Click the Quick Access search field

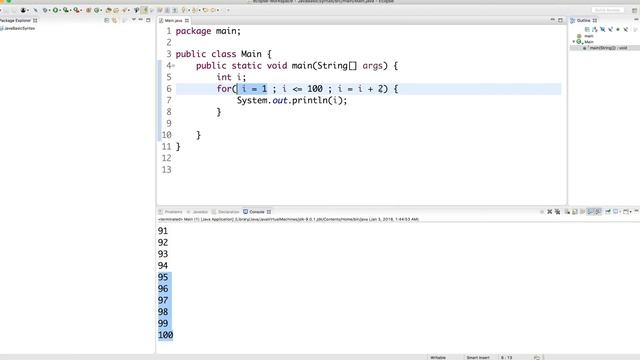[607, 10]
